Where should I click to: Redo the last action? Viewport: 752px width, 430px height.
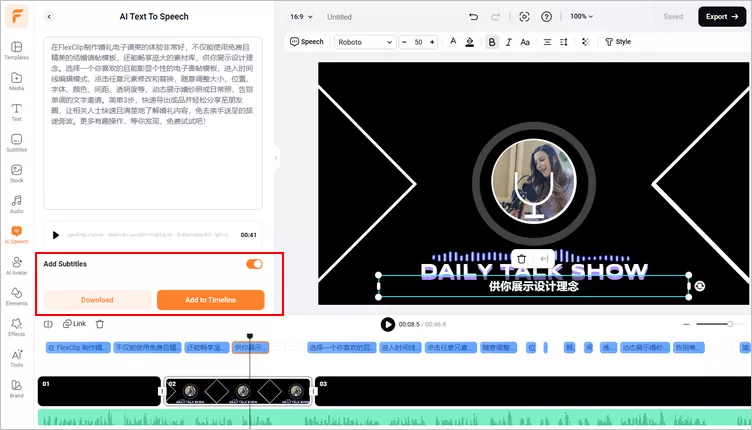[x=495, y=17]
